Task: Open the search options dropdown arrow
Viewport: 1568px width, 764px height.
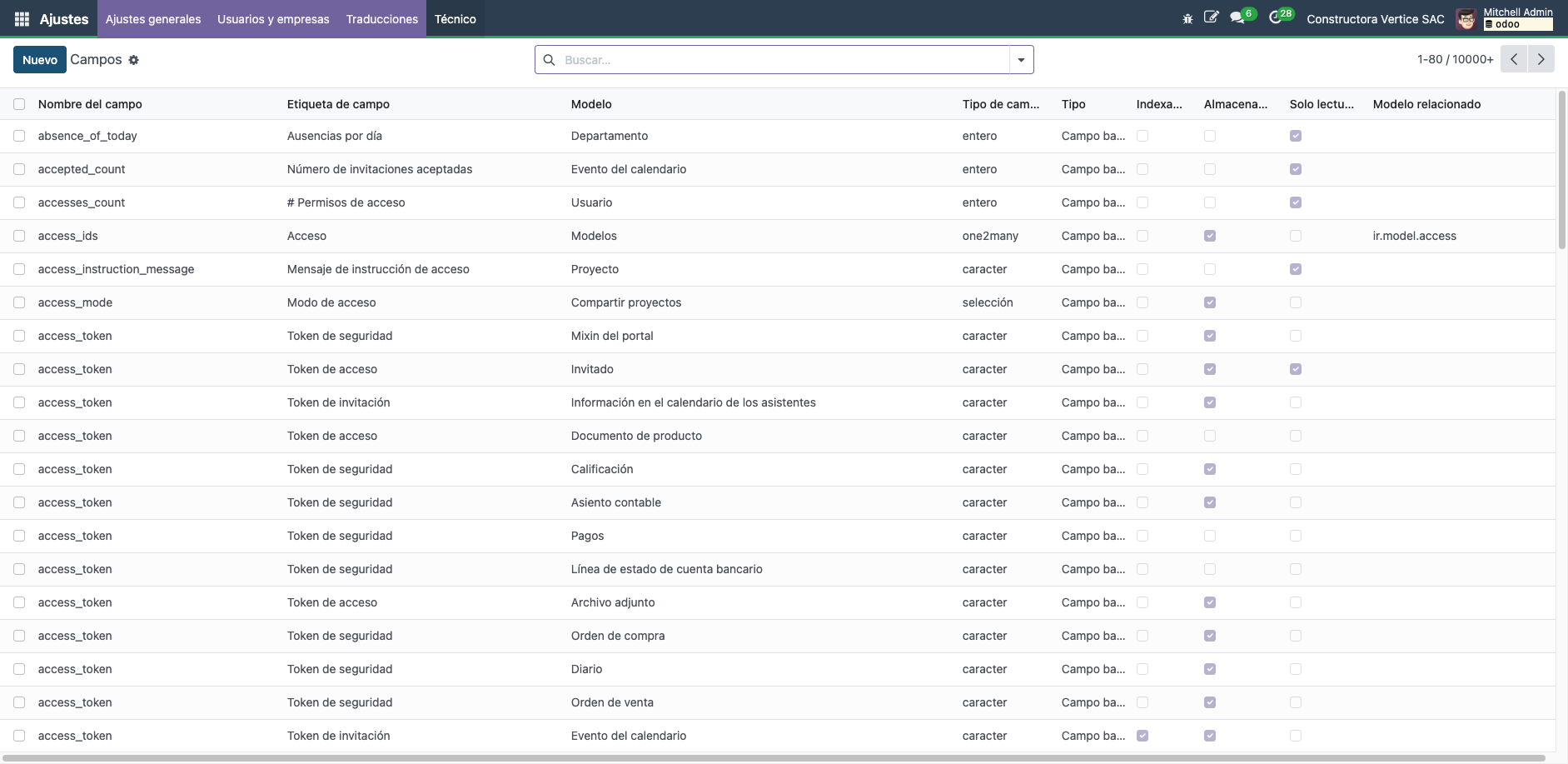Action: click(1021, 60)
